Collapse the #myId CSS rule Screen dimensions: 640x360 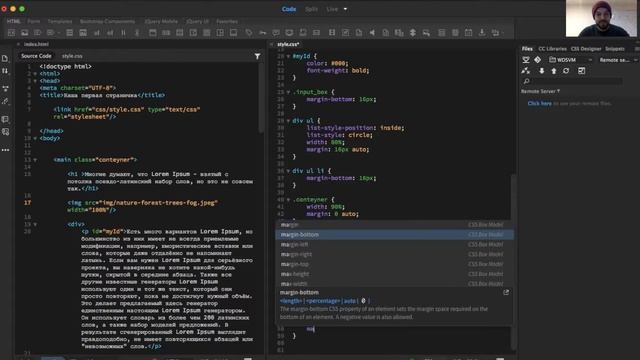coord(288,56)
